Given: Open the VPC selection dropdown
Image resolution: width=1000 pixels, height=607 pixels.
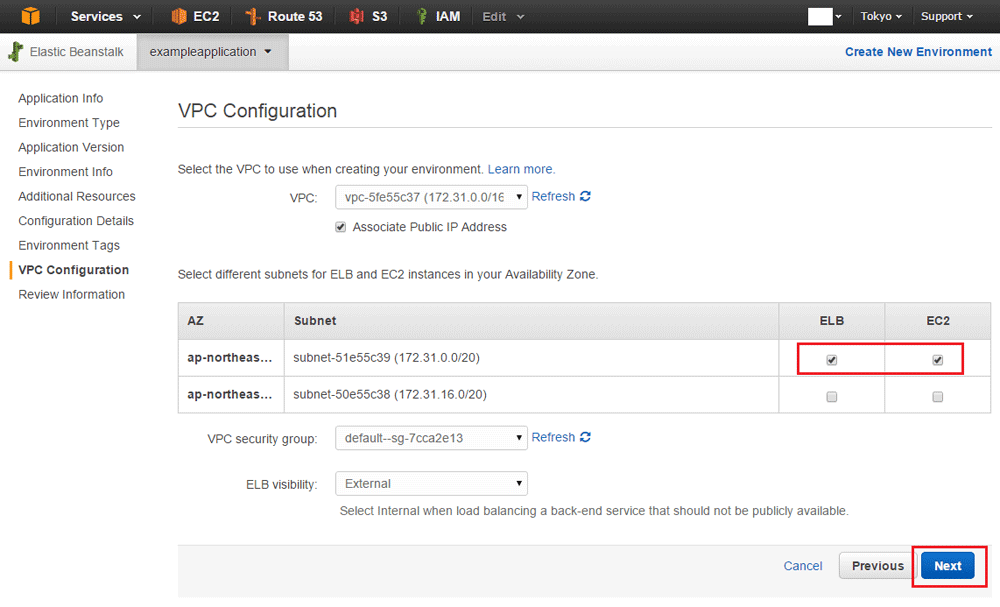Looking at the screenshot, I should pos(431,197).
